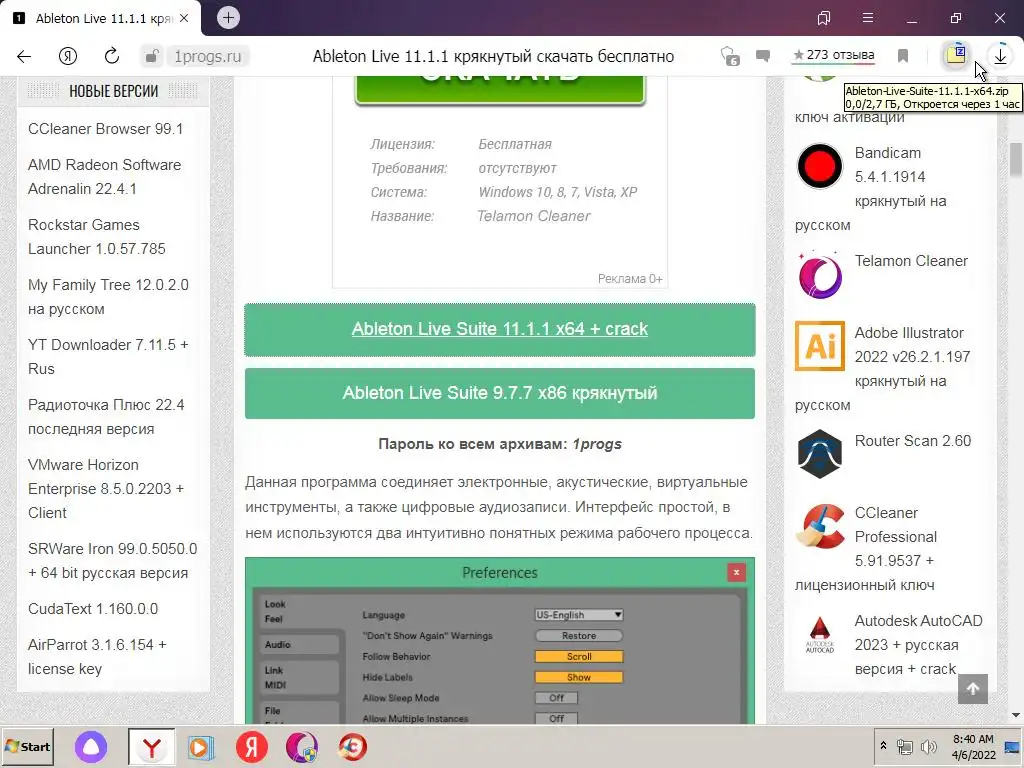Open the downloads arrow button
This screenshot has width=1024, height=768.
coord(1000,56)
